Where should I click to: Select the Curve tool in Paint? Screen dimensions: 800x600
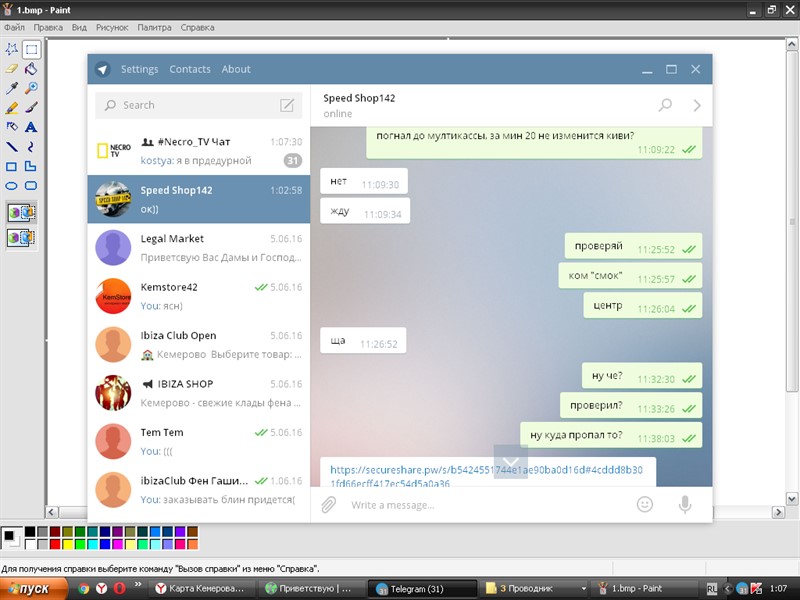[31, 147]
